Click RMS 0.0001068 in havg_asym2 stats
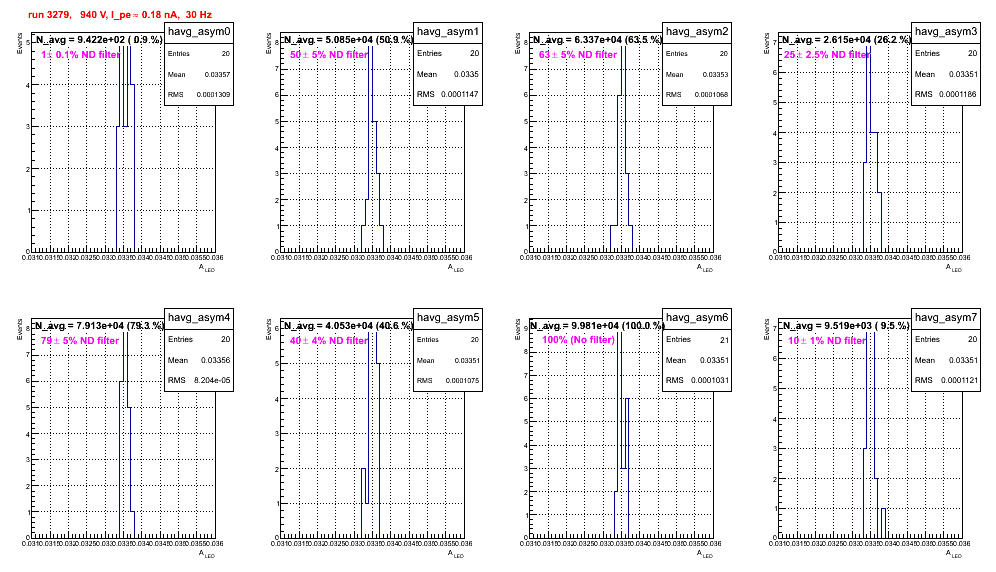This screenshot has width=996, height=572. click(697, 95)
